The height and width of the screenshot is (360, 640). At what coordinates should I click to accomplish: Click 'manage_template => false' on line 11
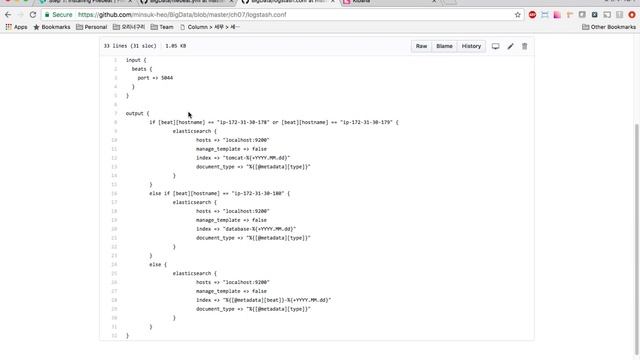click(231, 149)
